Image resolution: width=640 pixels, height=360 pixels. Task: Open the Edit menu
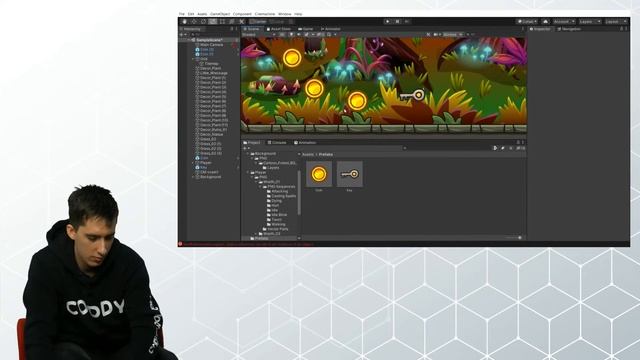191,14
